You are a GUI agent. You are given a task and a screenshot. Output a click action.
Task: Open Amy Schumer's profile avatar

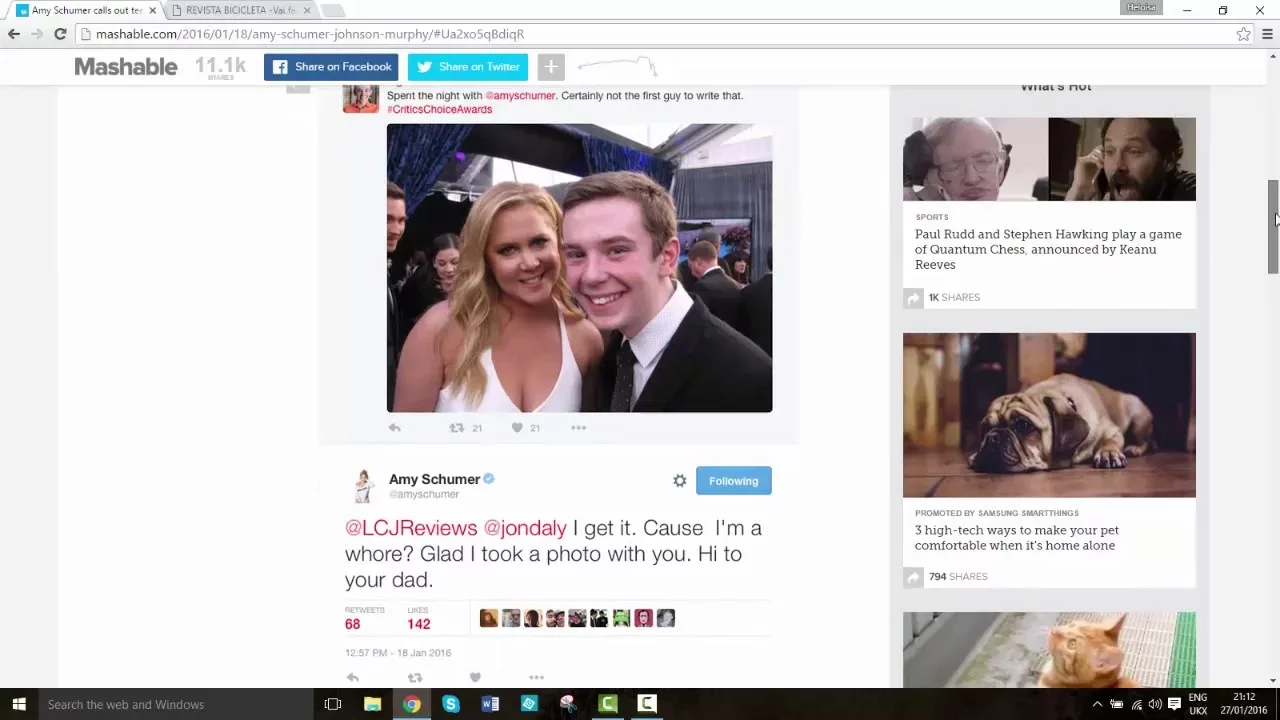coord(364,485)
